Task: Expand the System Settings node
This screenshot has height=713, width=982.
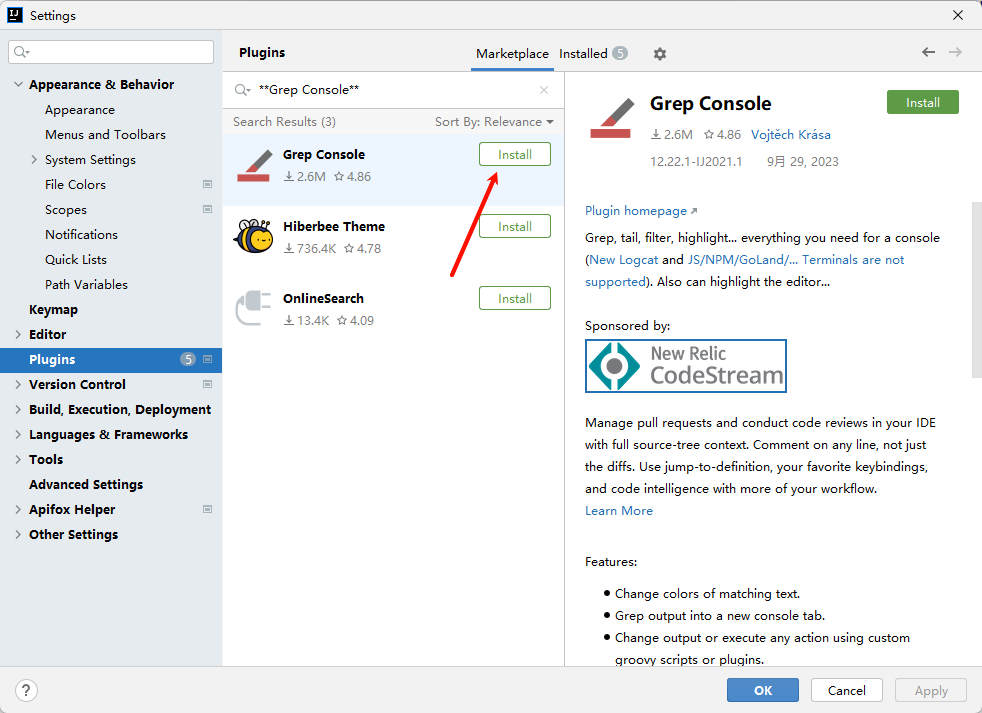Action: click(34, 160)
